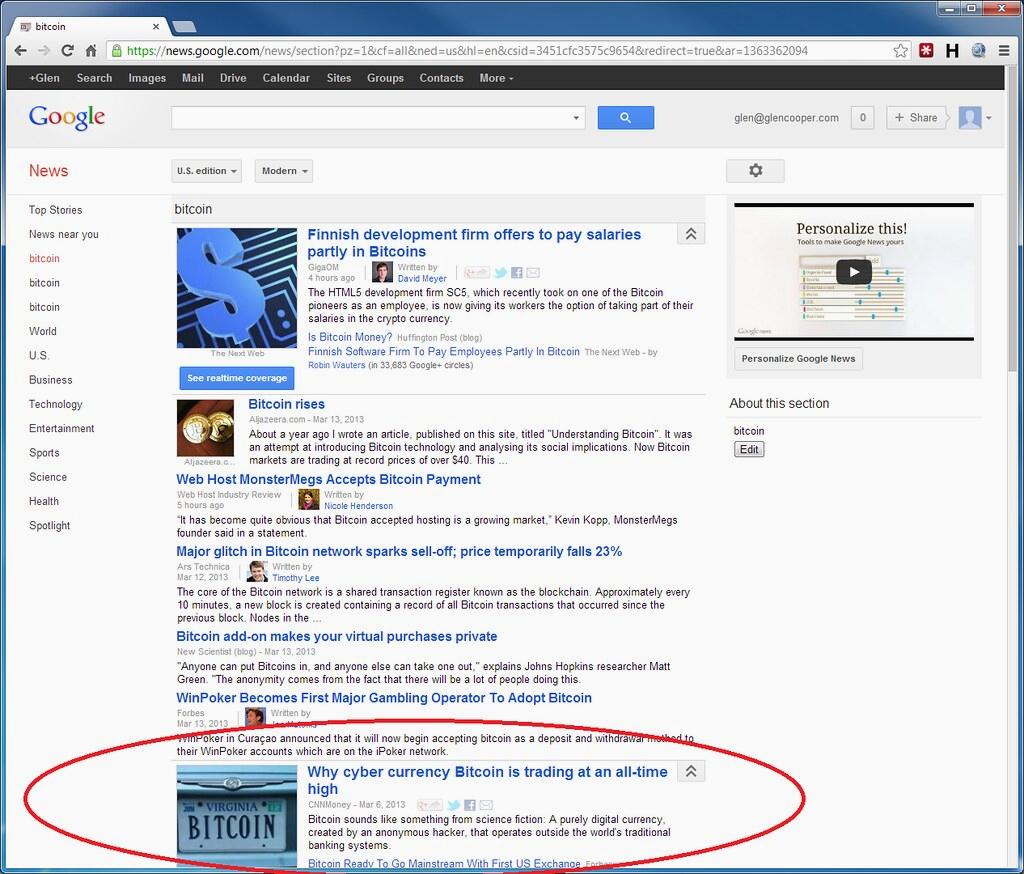The width and height of the screenshot is (1024, 874).
Task: Open the H extension icon
Action: coord(952,50)
